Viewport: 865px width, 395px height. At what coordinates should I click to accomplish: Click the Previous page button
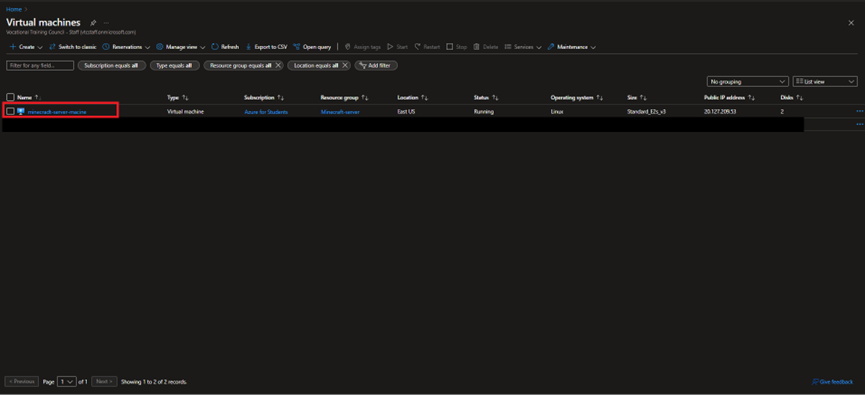(22, 381)
